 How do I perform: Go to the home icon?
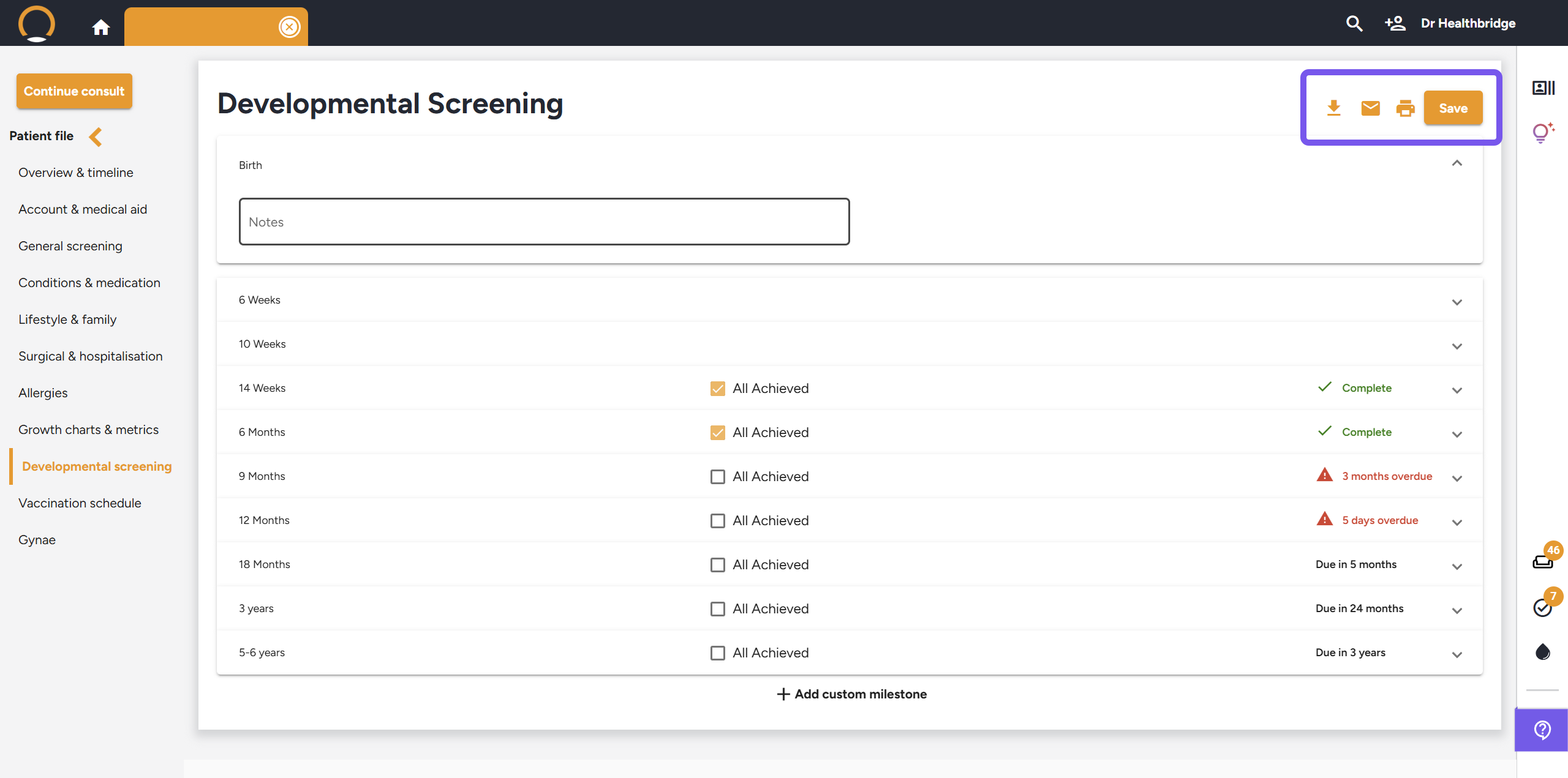tap(101, 27)
